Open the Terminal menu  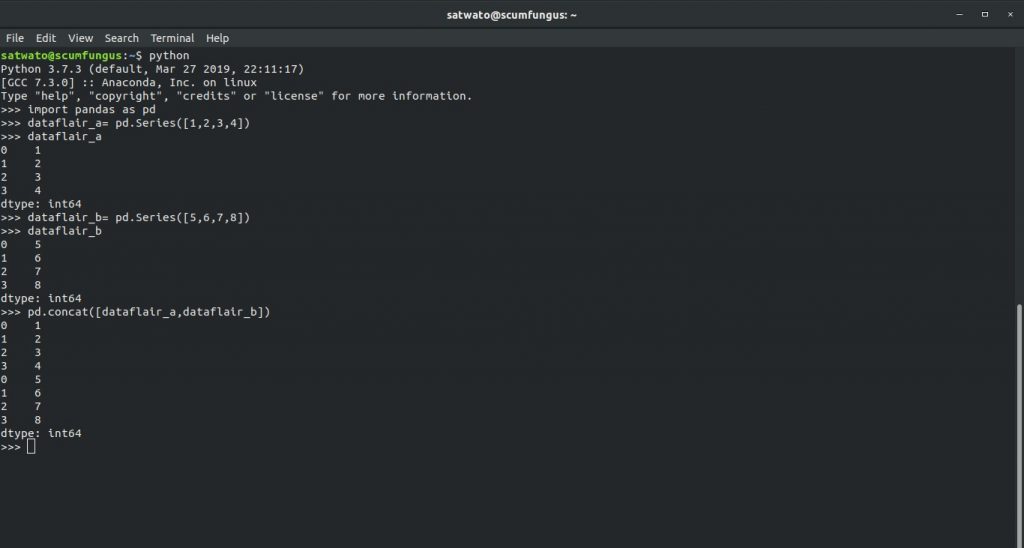(x=172, y=38)
